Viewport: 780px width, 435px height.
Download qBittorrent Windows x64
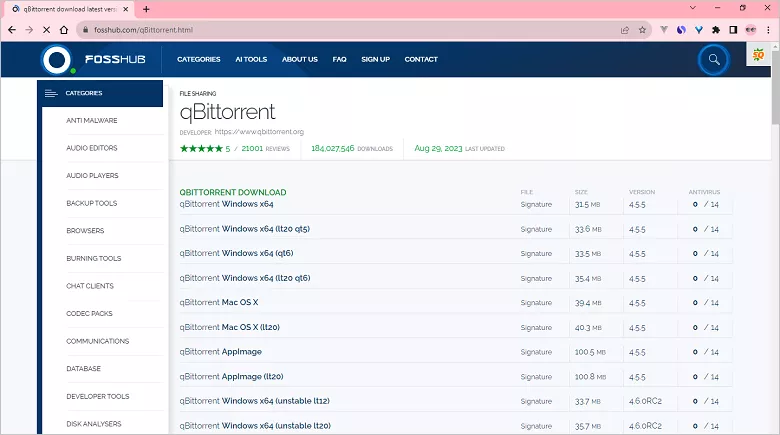226,204
